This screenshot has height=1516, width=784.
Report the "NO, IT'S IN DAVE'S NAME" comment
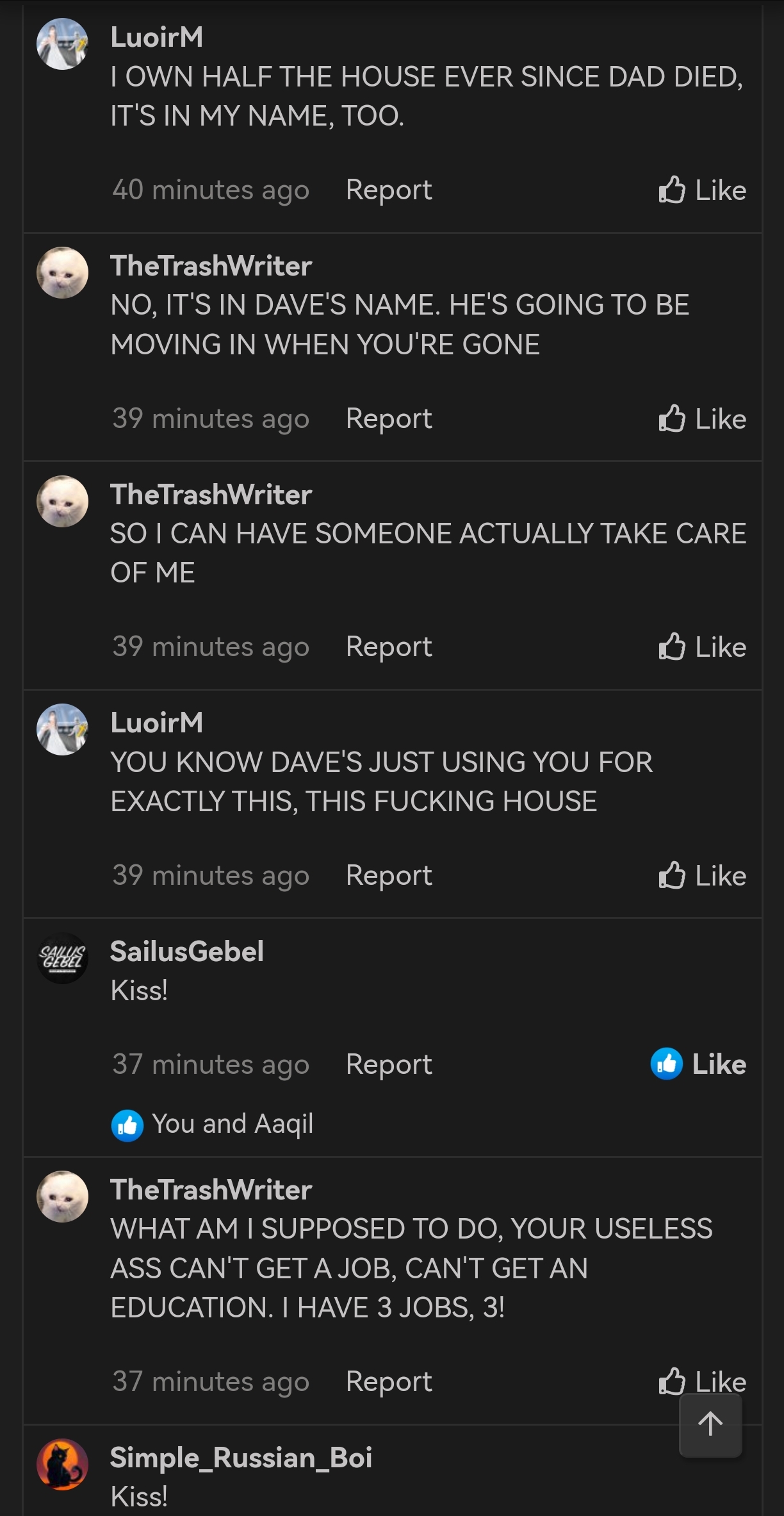click(x=389, y=419)
